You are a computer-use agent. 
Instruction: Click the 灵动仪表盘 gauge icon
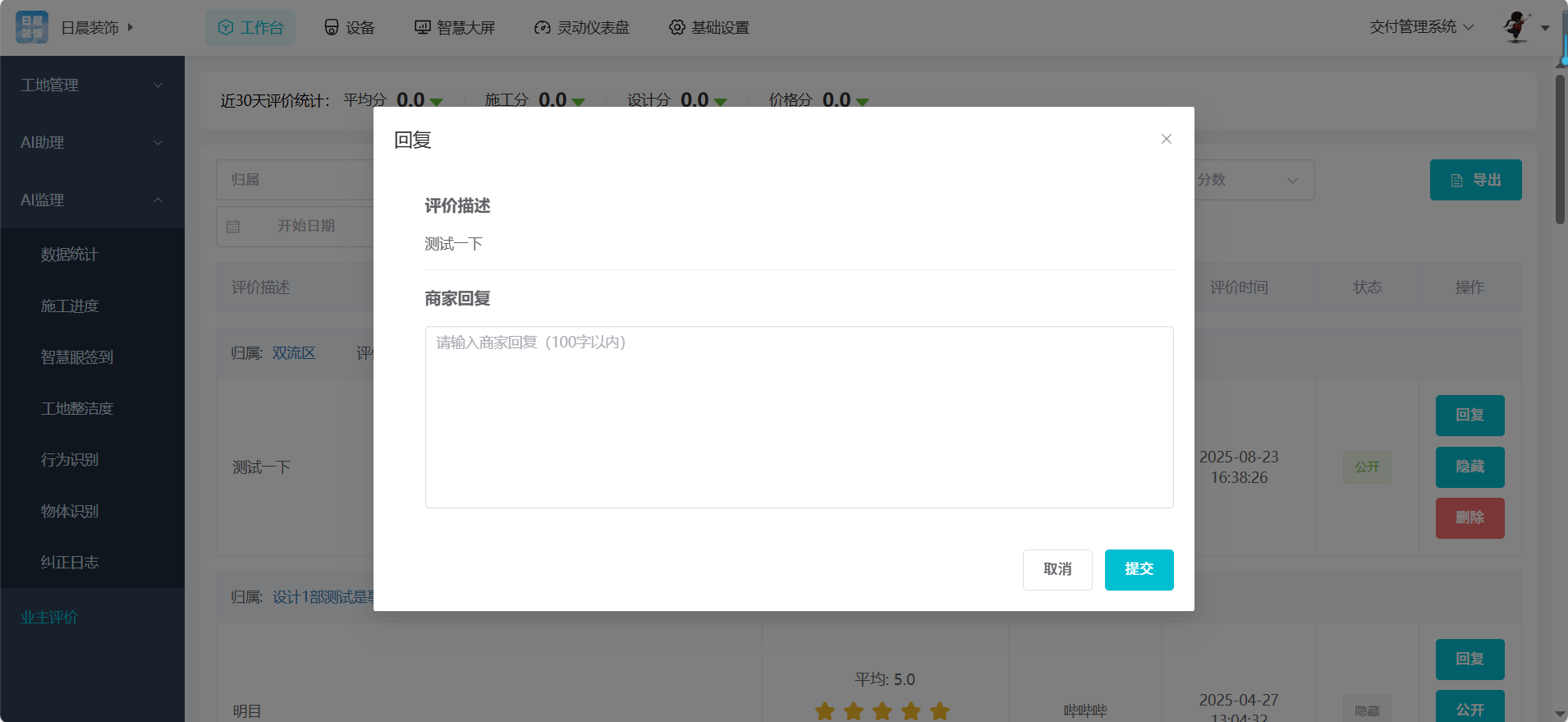542,27
